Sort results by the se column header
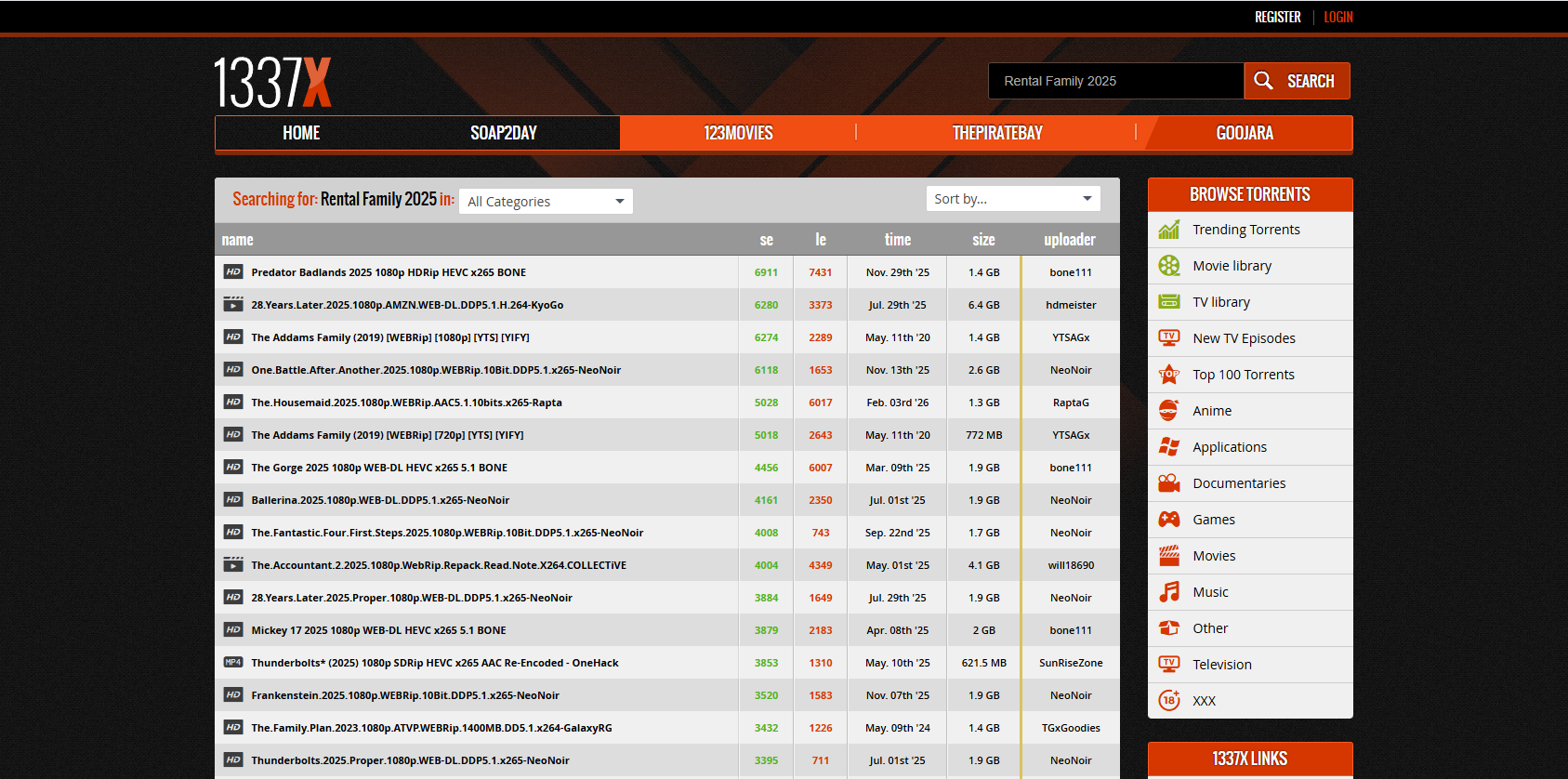Viewport: 1568px width, 779px height. [767, 240]
